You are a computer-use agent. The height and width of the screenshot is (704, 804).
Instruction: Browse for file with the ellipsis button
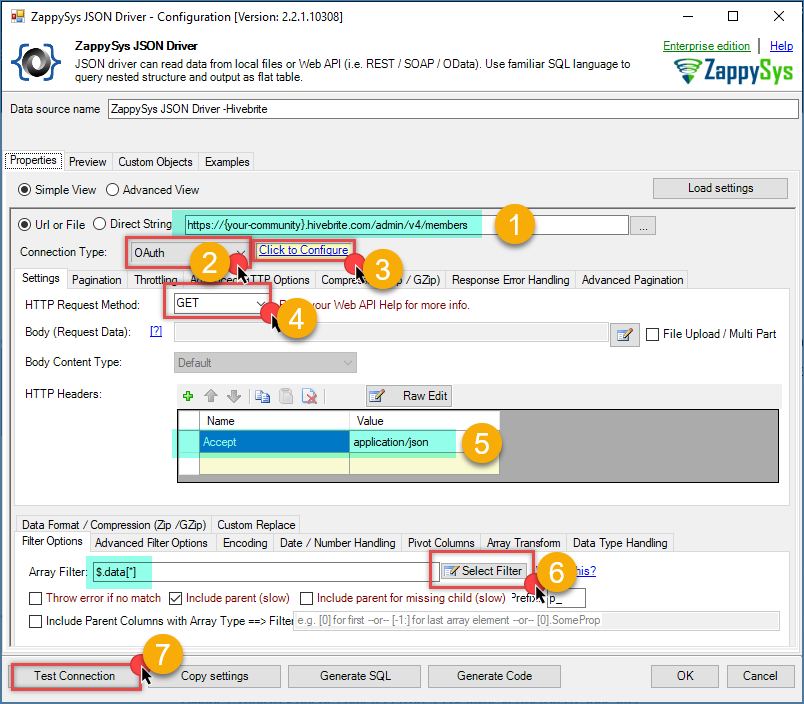click(x=643, y=226)
